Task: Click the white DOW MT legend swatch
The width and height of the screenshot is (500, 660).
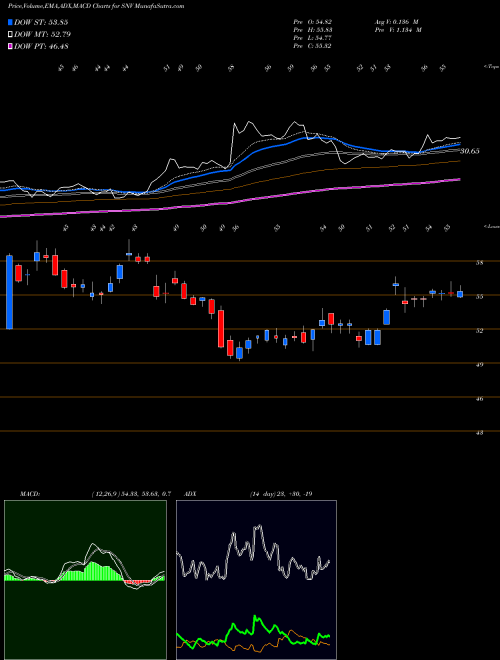Action: tap(10, 34)
